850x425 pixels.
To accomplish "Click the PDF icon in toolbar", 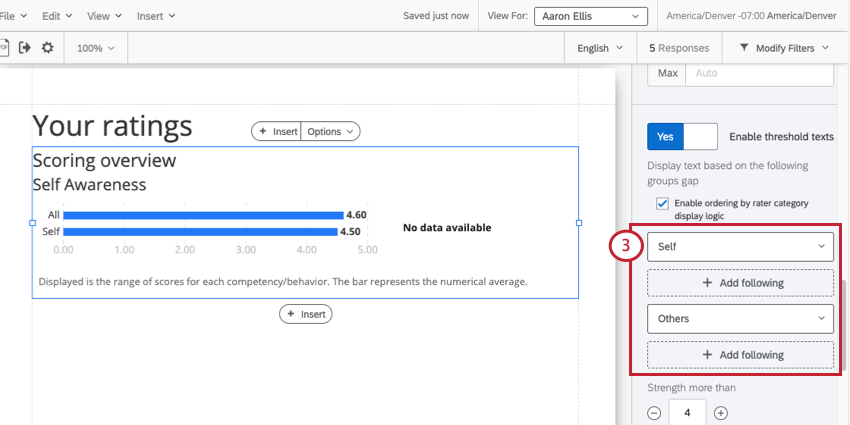I will pos(4,48).
